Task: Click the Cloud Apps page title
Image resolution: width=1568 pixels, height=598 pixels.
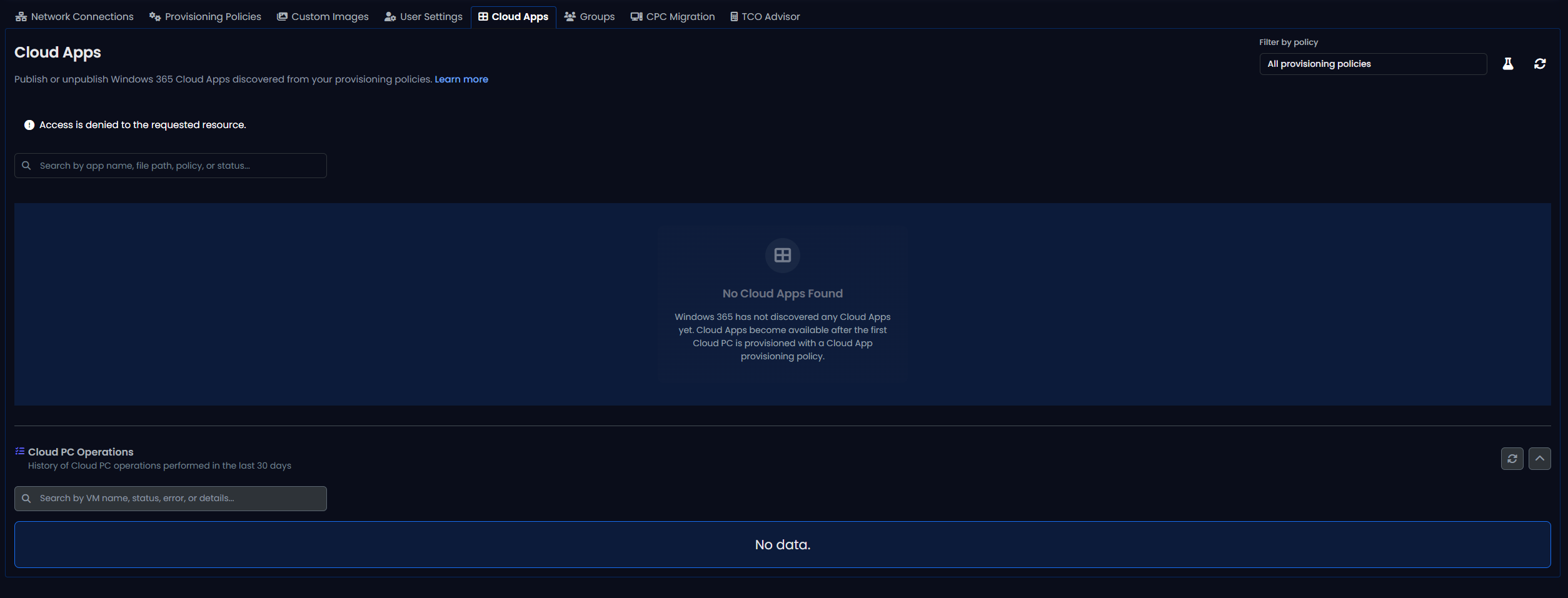Action: 58,52
